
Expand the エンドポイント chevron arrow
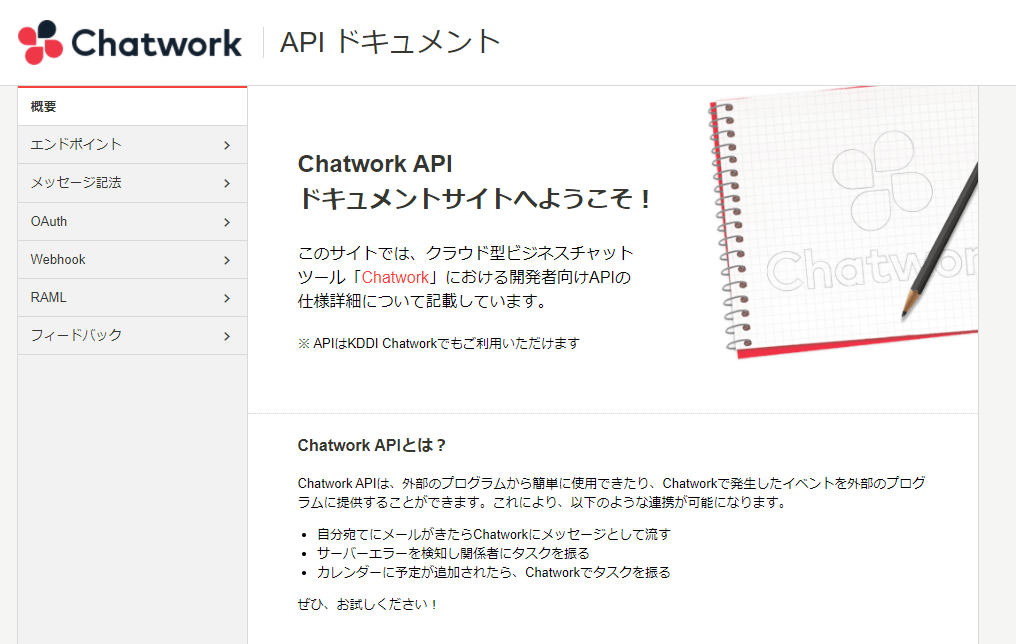pos(227,145)
